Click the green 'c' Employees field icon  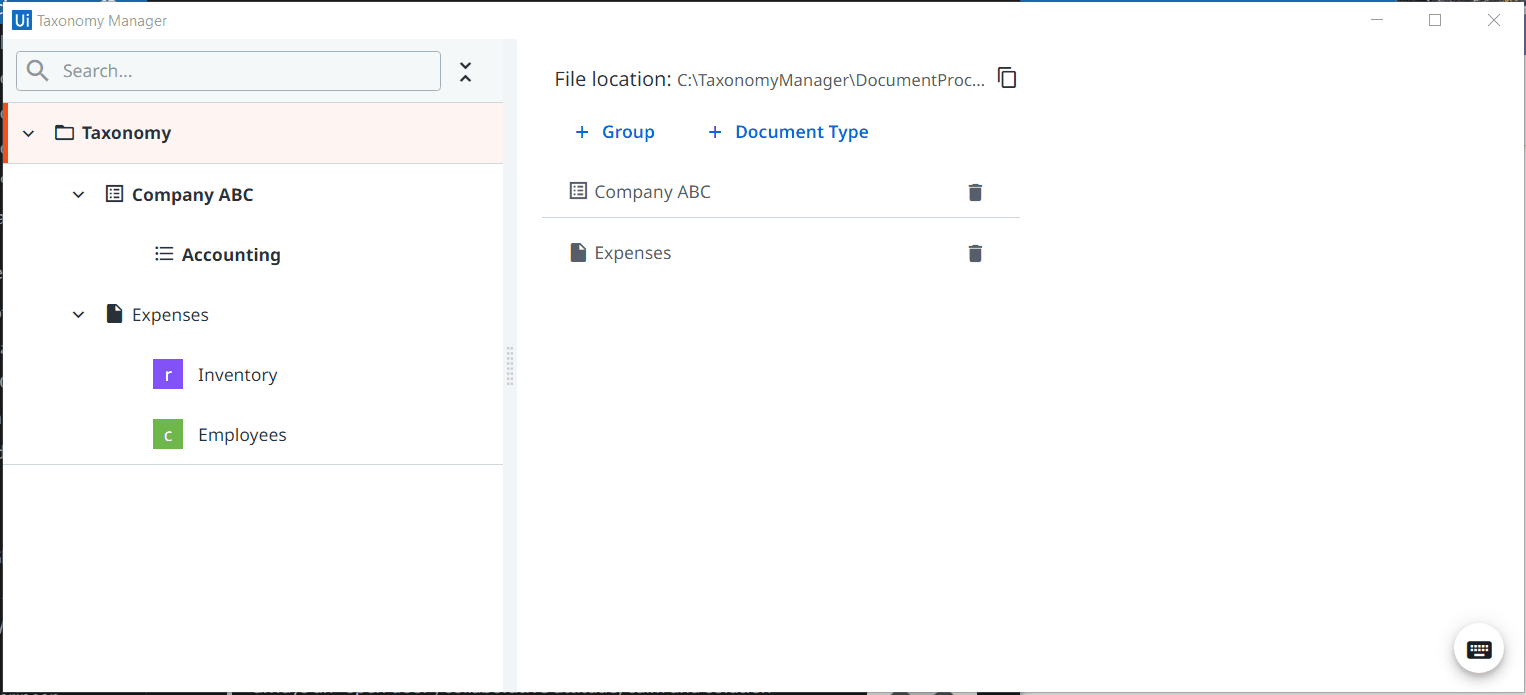(168, 435)
